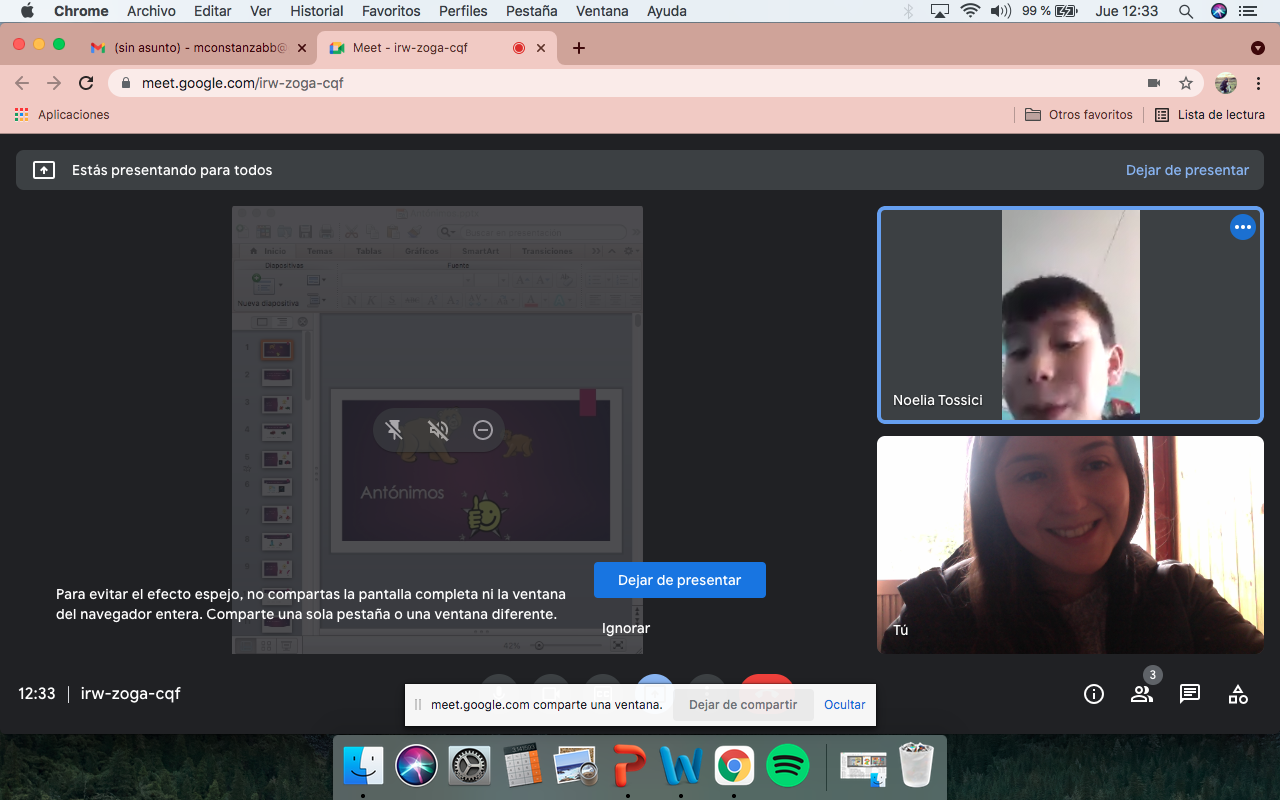Show the participants list icon
The width and height of the screenshot is (1280, 800).
[x=1141, y=694]
